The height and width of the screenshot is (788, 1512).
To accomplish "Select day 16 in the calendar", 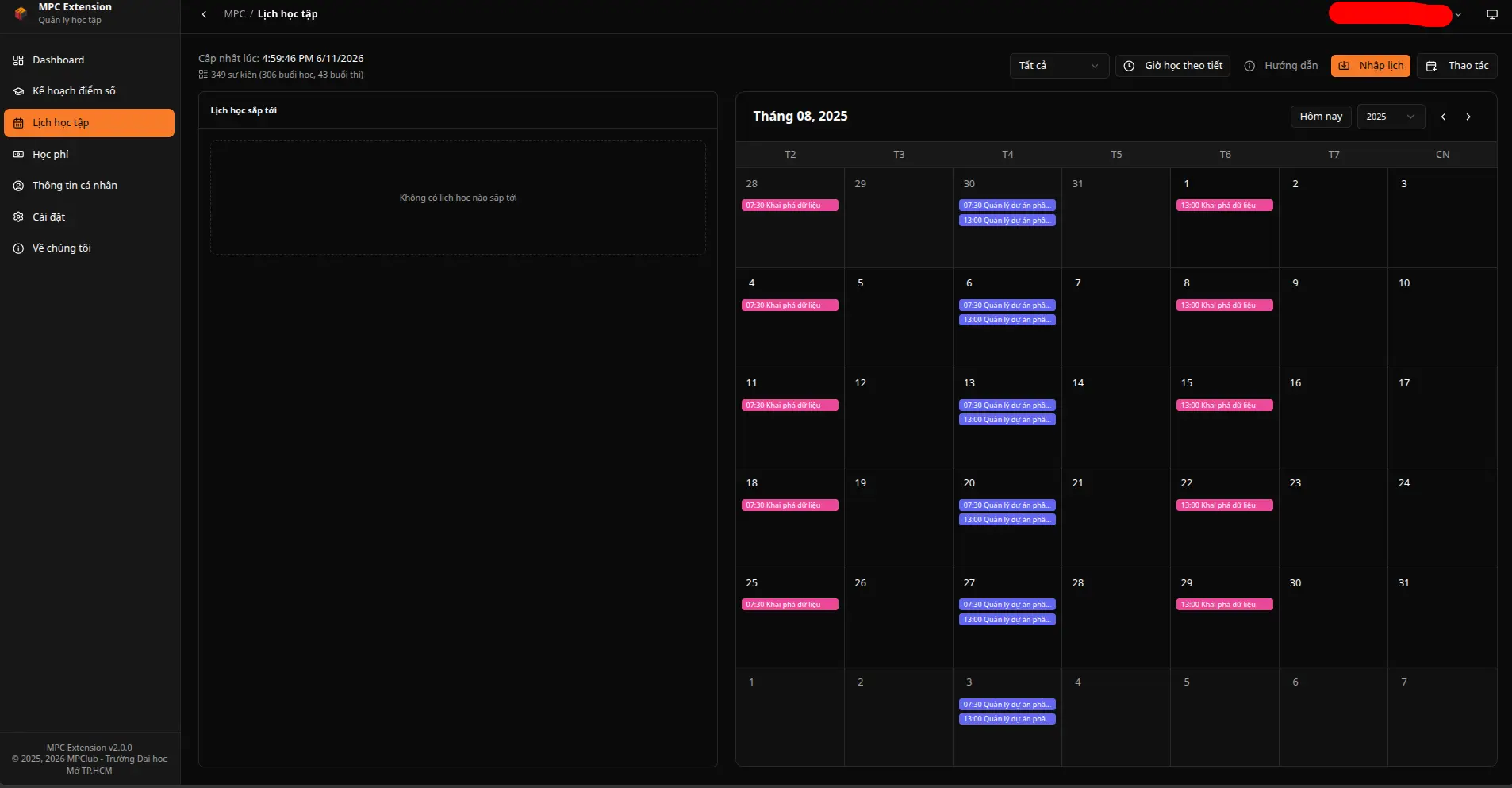I will (x=1334, y=417).
